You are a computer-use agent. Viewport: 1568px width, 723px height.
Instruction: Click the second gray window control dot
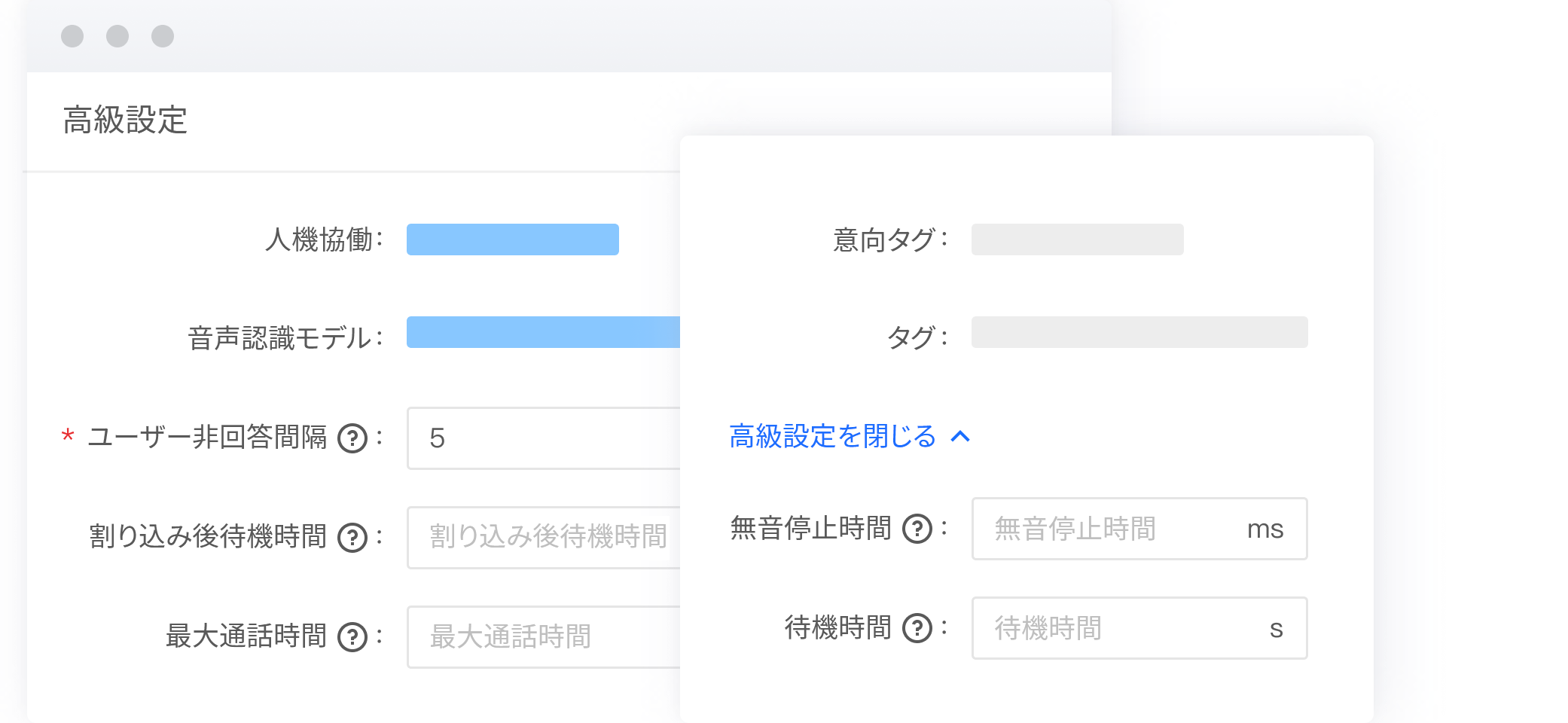click(x=117, y=36)
